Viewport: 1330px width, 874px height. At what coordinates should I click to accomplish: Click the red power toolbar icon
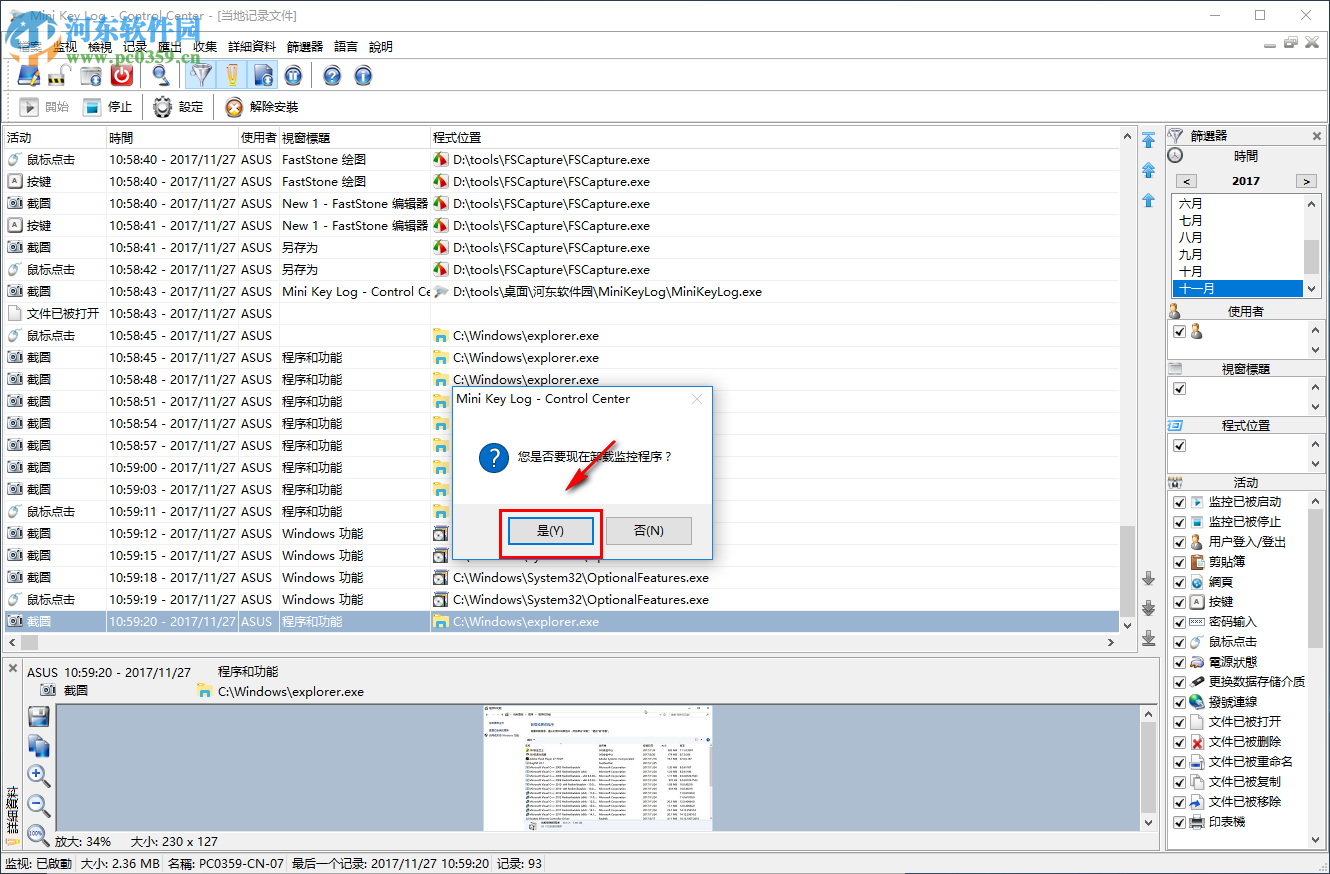click(x=122, y=75)
